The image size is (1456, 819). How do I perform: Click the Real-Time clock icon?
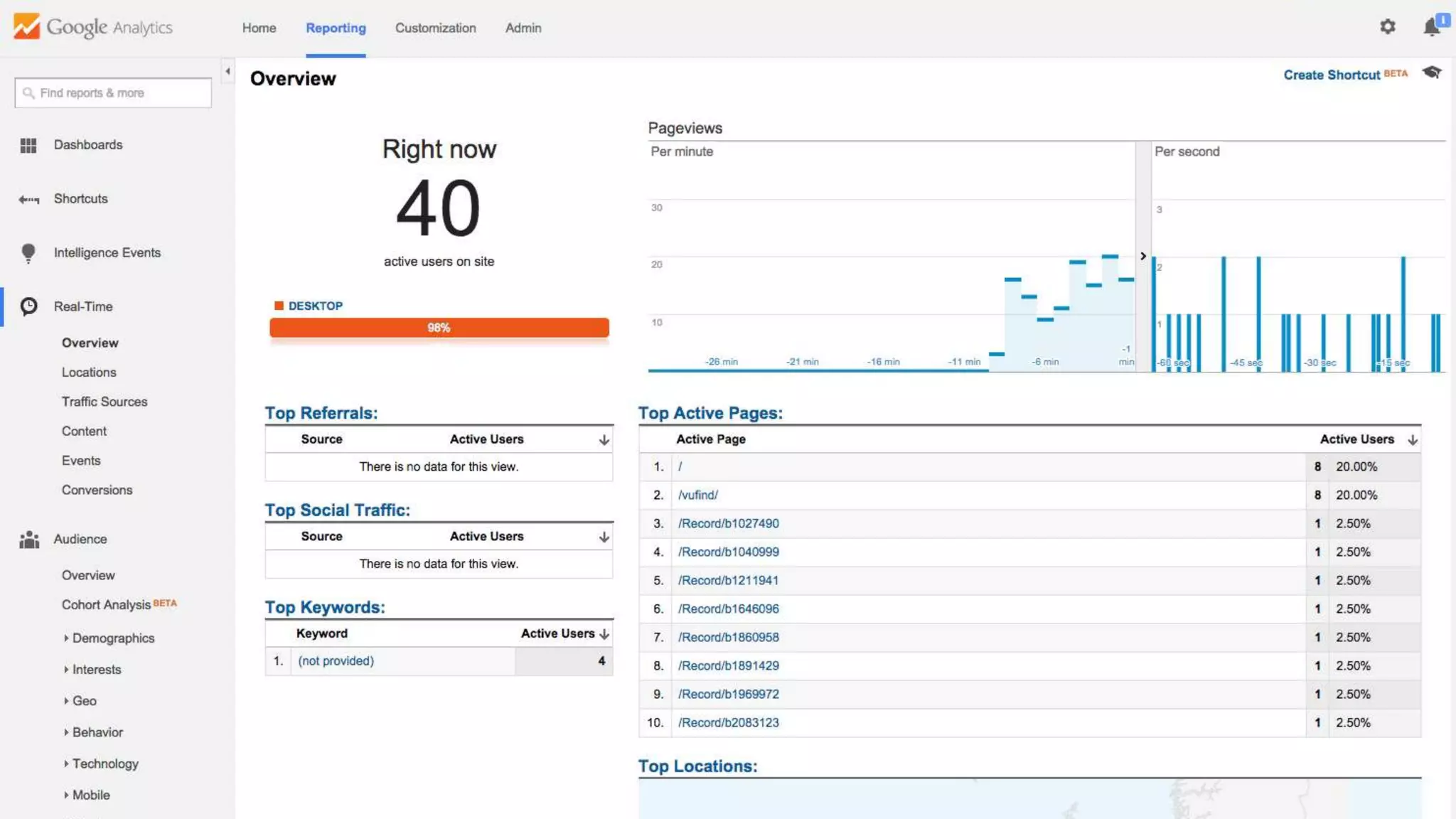(x=28, y=306)
